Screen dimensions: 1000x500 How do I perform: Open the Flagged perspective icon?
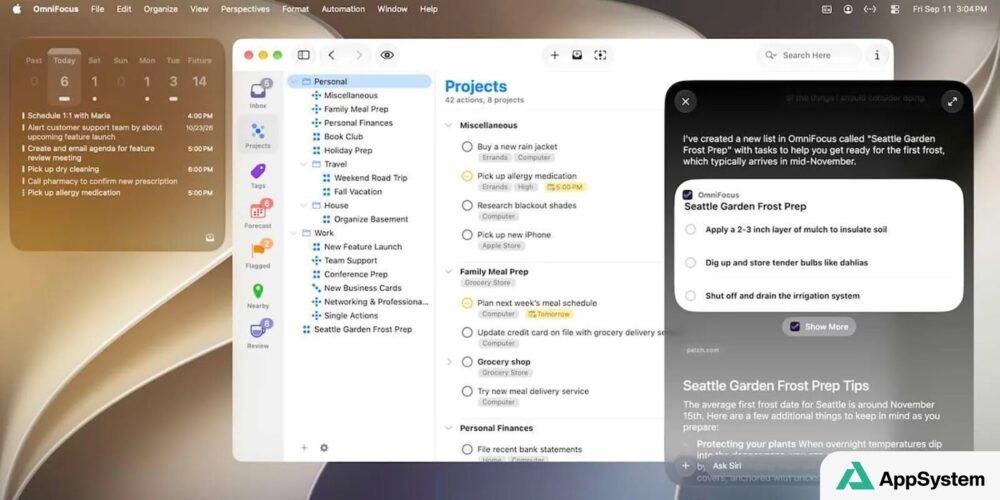coord(258,251)
